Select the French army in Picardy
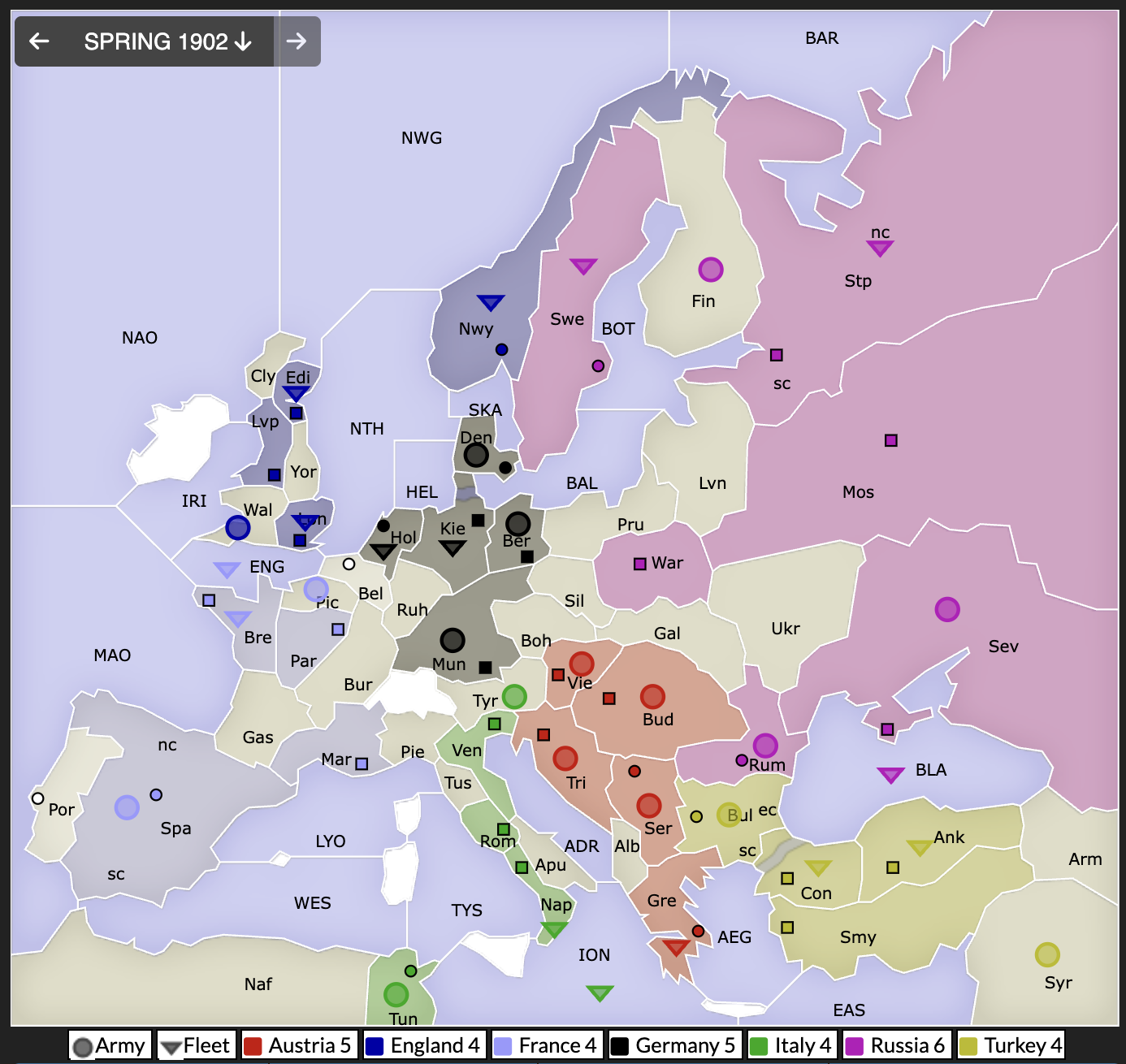 coord(316,590)
